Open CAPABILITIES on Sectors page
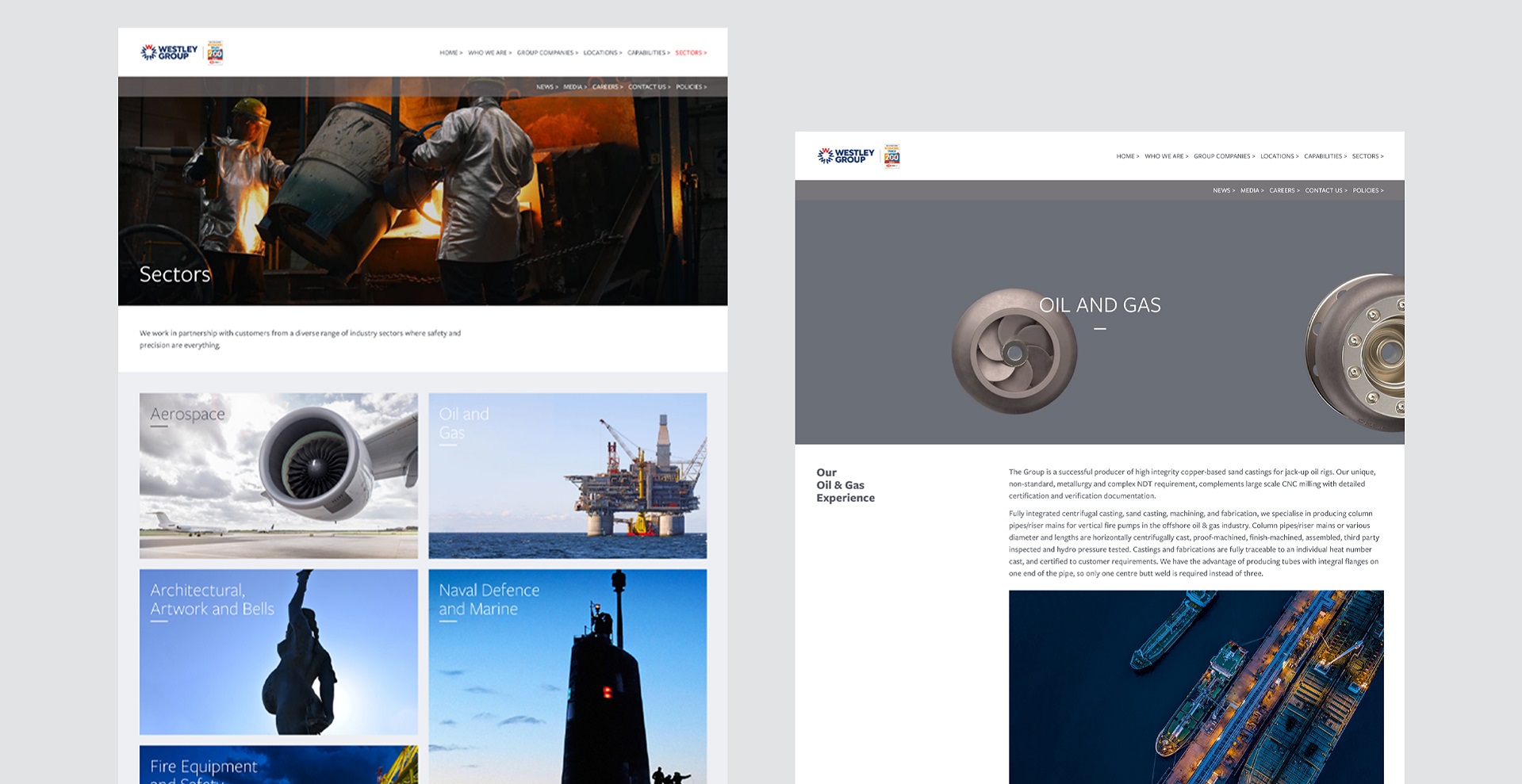This screenshot has height=784, width=1522. click(649, 53)
